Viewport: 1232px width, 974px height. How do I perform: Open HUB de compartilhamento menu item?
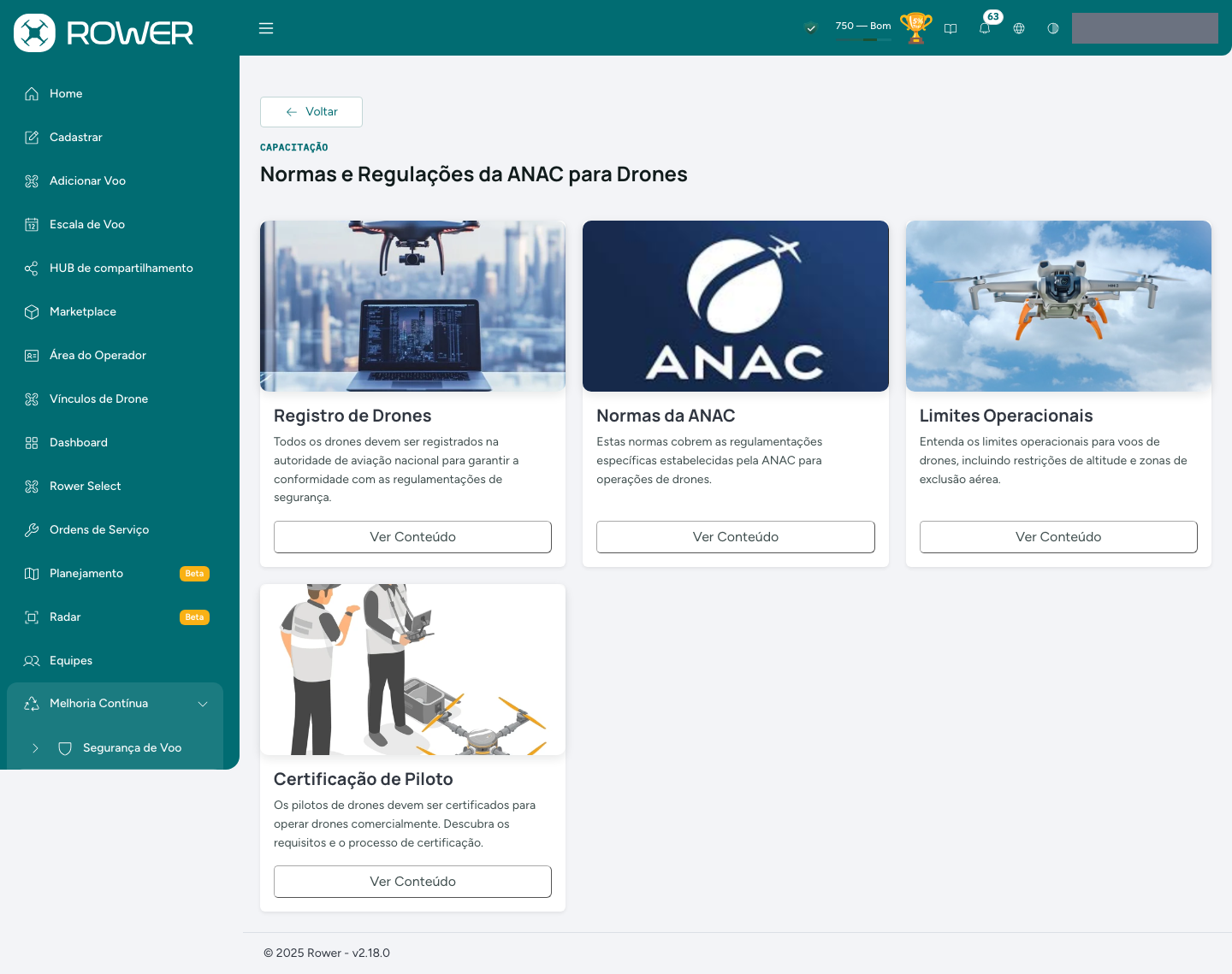[115, 269]
